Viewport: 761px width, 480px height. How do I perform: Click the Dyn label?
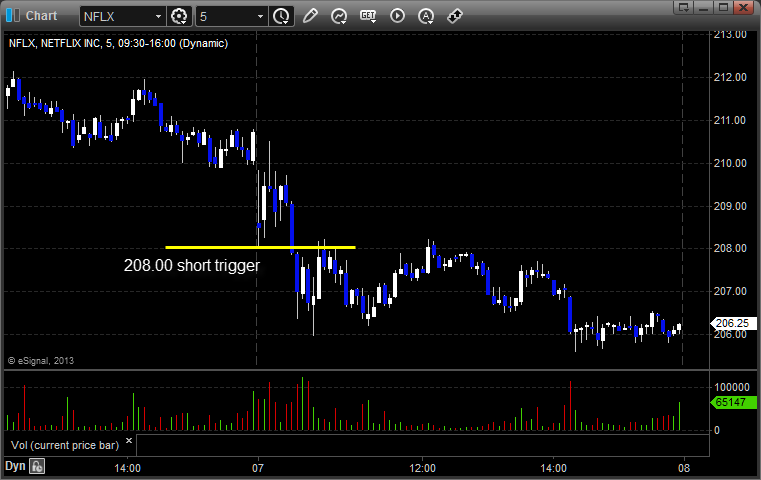pyautogui.click(x=15, y=466)
